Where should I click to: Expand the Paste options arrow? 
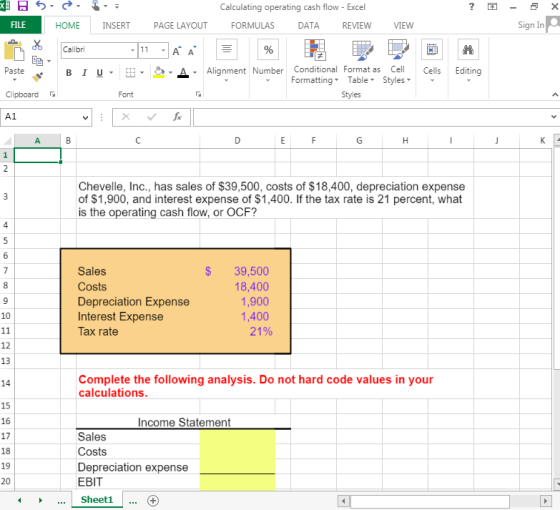[14, 80]
